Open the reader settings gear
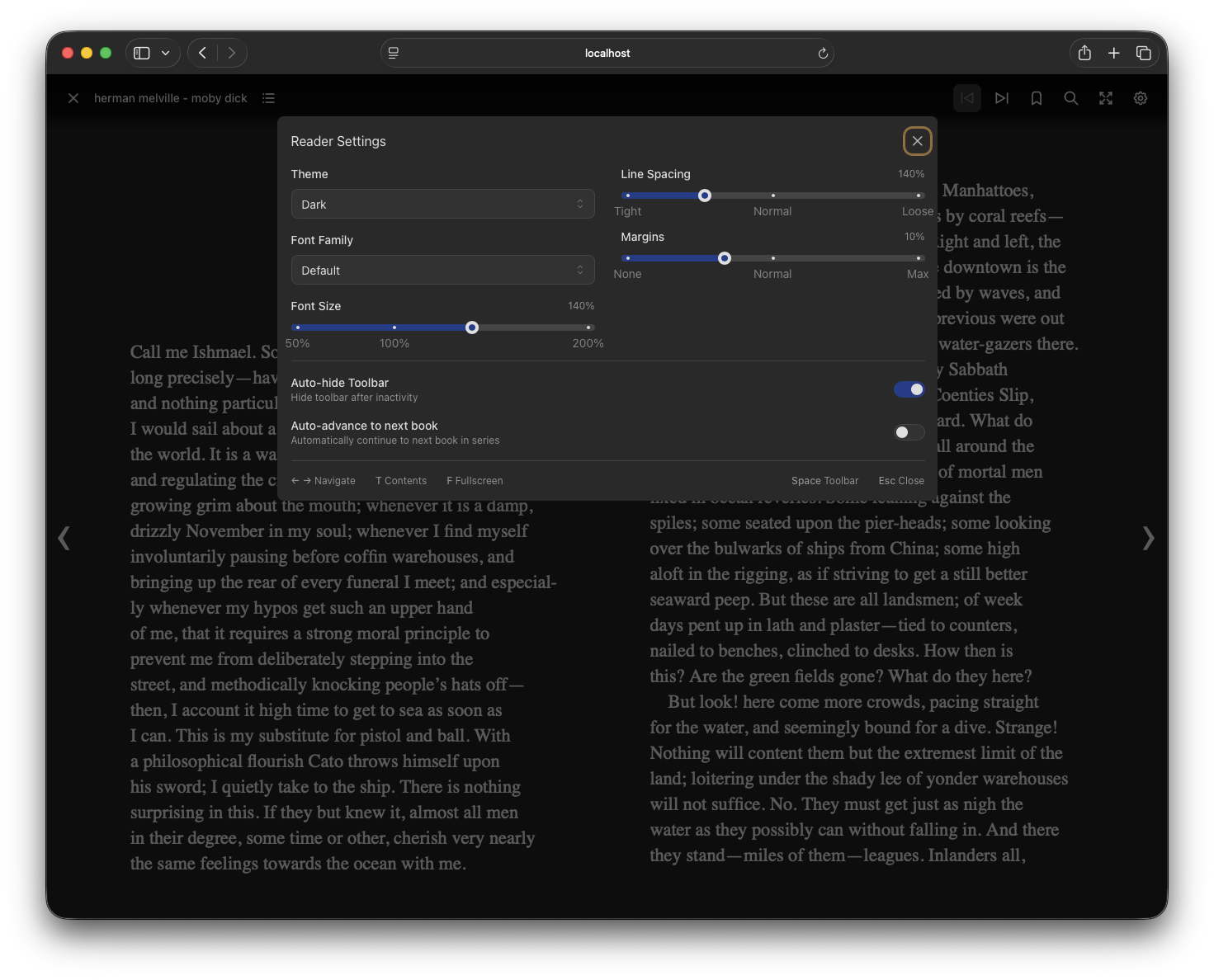This screenshot has width=1214, height=980. tap(1141, 97)
